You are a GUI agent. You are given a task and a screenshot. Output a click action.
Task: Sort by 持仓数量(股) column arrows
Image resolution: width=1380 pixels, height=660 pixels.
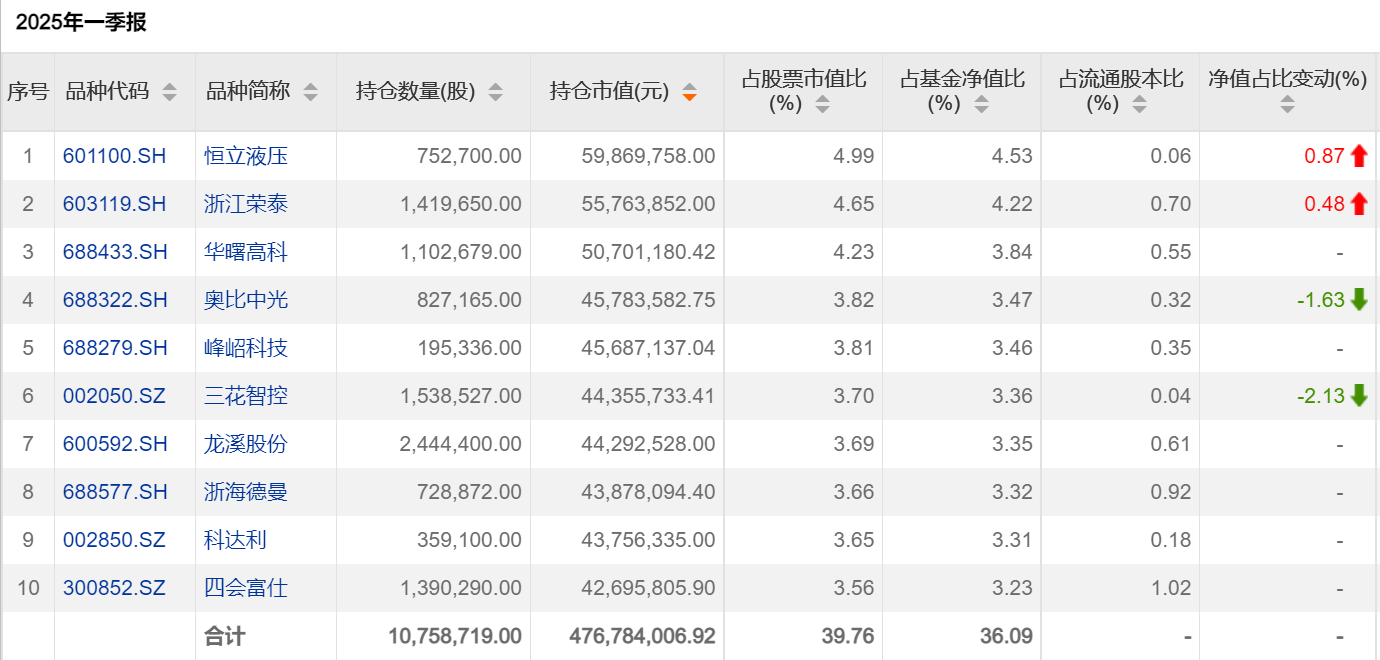point(495,92)
